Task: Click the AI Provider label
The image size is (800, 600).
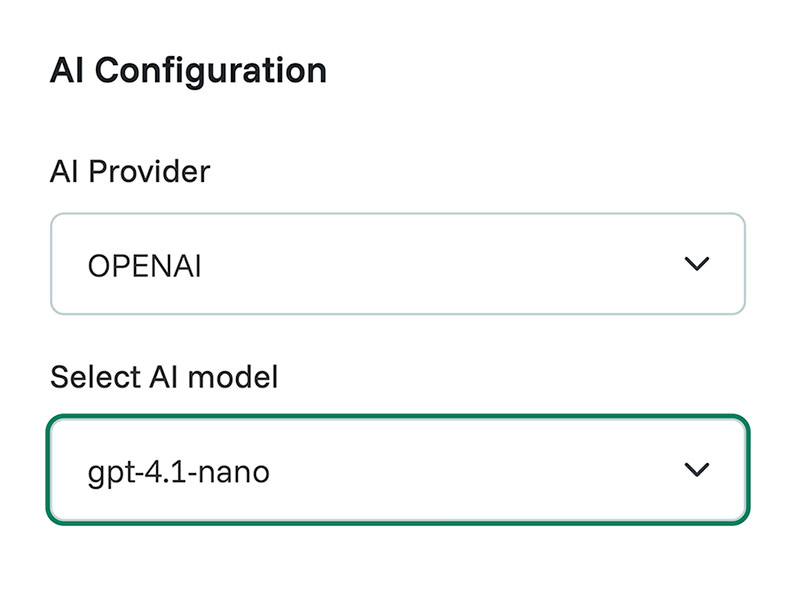Action: (130, 172)
